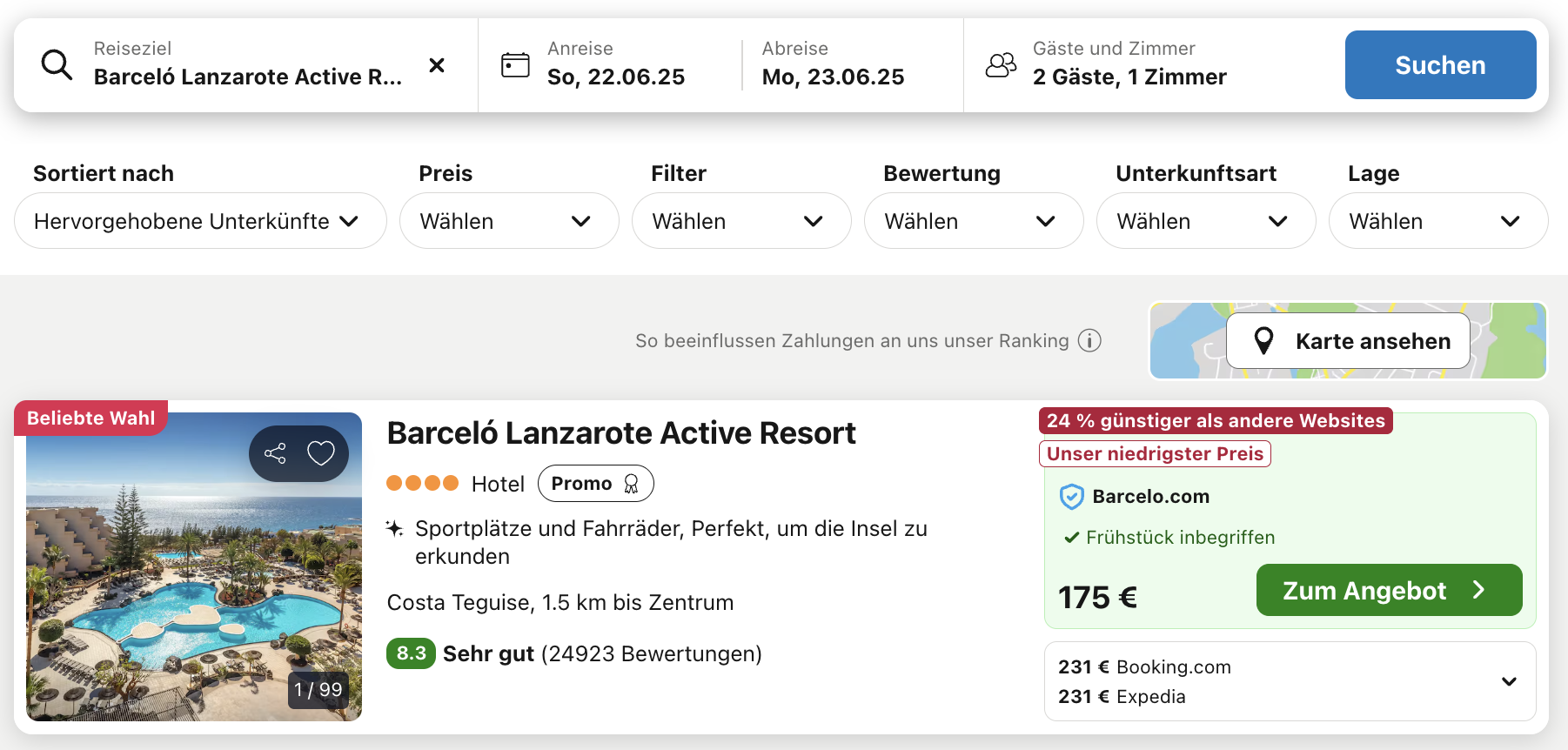This screenshot has width=1568, height=750.
Task: Open the Bewertung dropdown
Action: click(974, 221)
